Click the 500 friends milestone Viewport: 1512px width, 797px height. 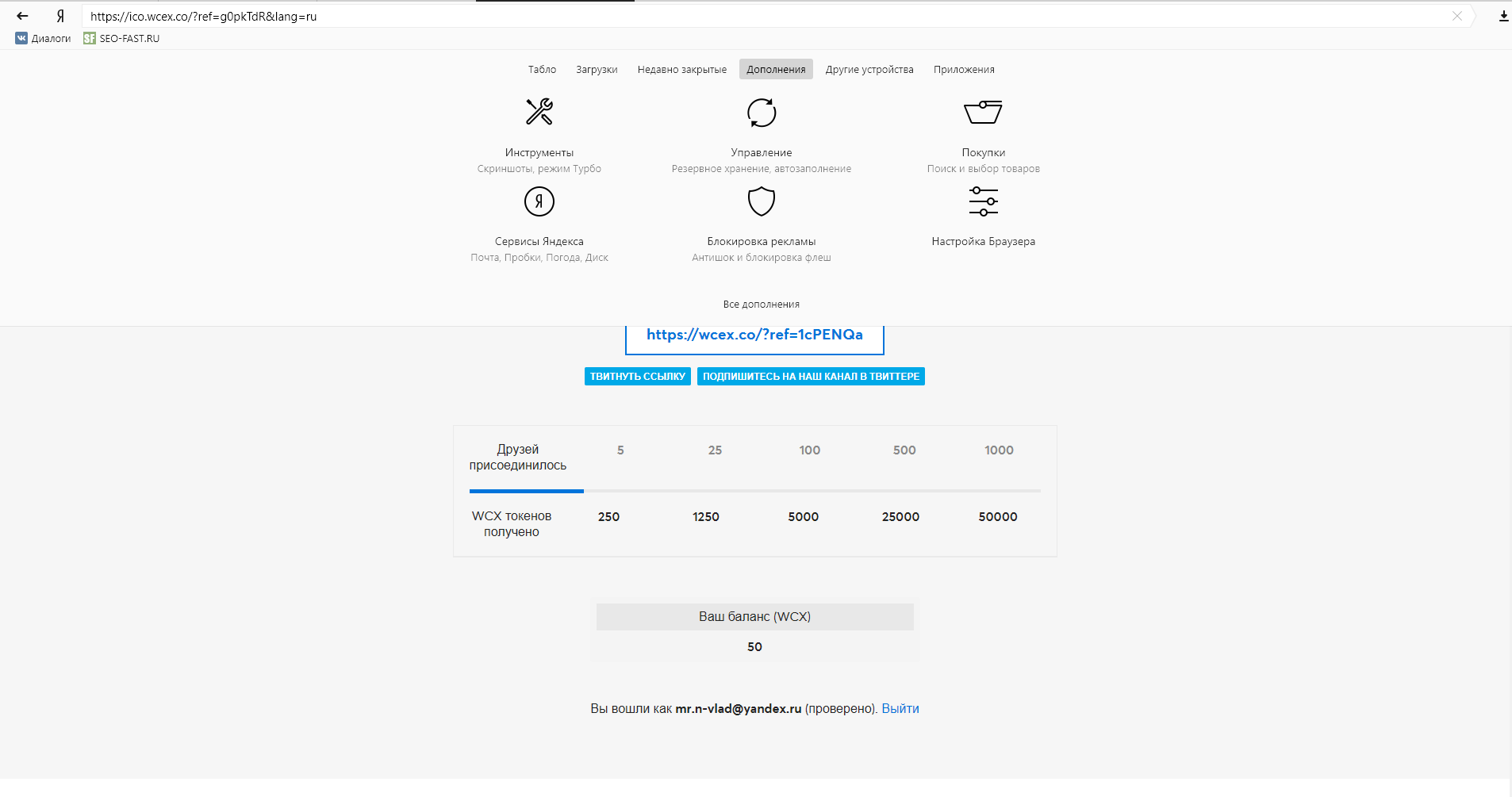(x=904, y=450)
